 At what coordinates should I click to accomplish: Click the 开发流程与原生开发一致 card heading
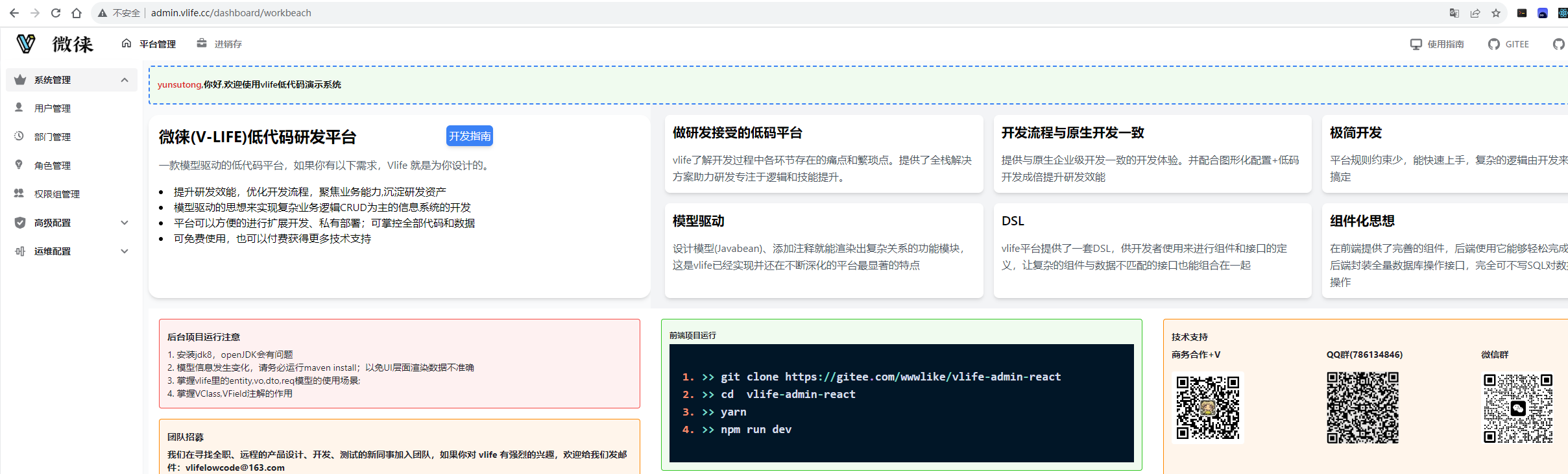pos(1072,133)
